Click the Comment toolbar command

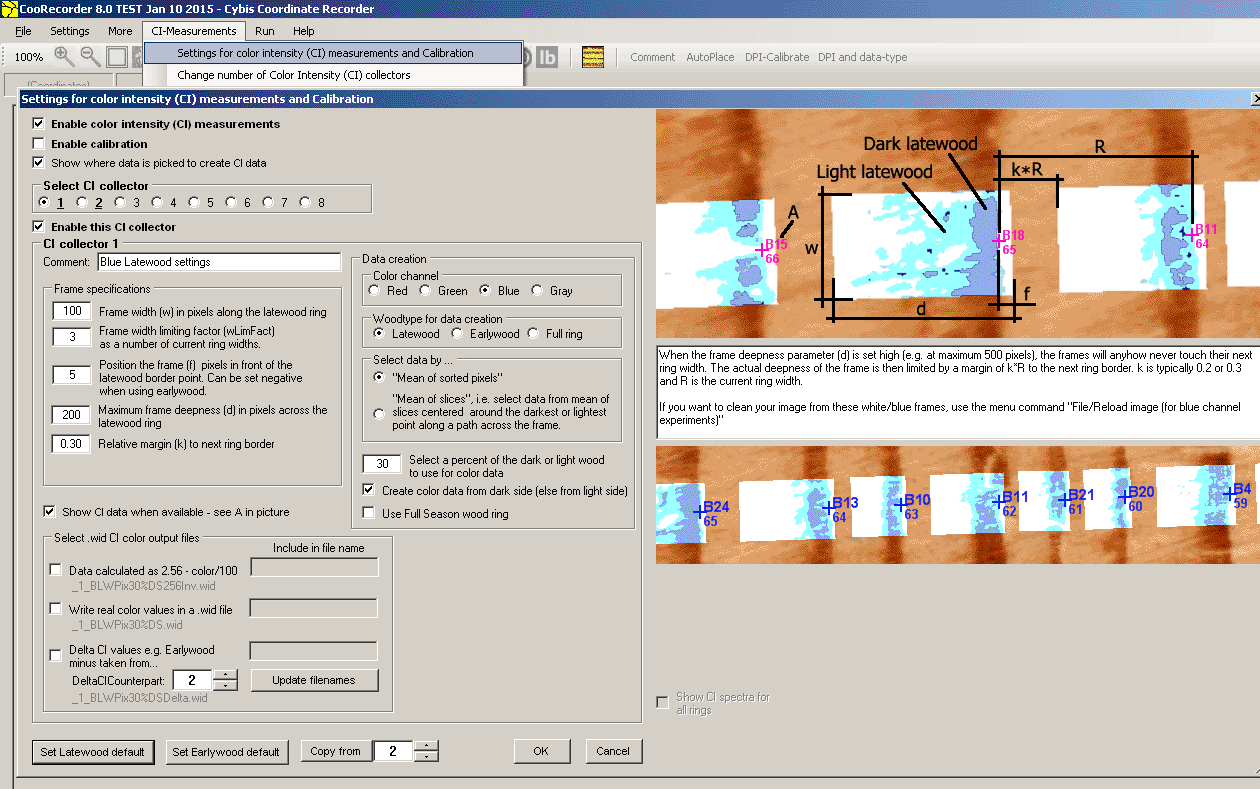[x=653, y=57]
